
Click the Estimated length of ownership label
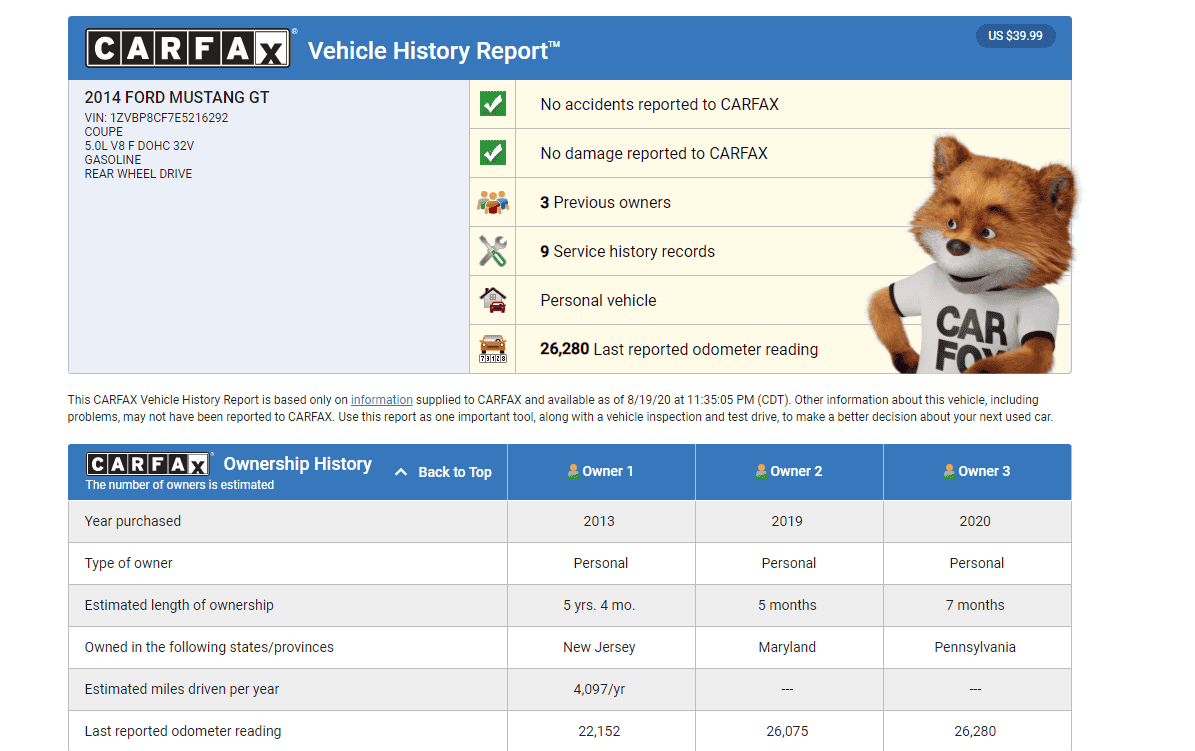[x=179, y=605]
